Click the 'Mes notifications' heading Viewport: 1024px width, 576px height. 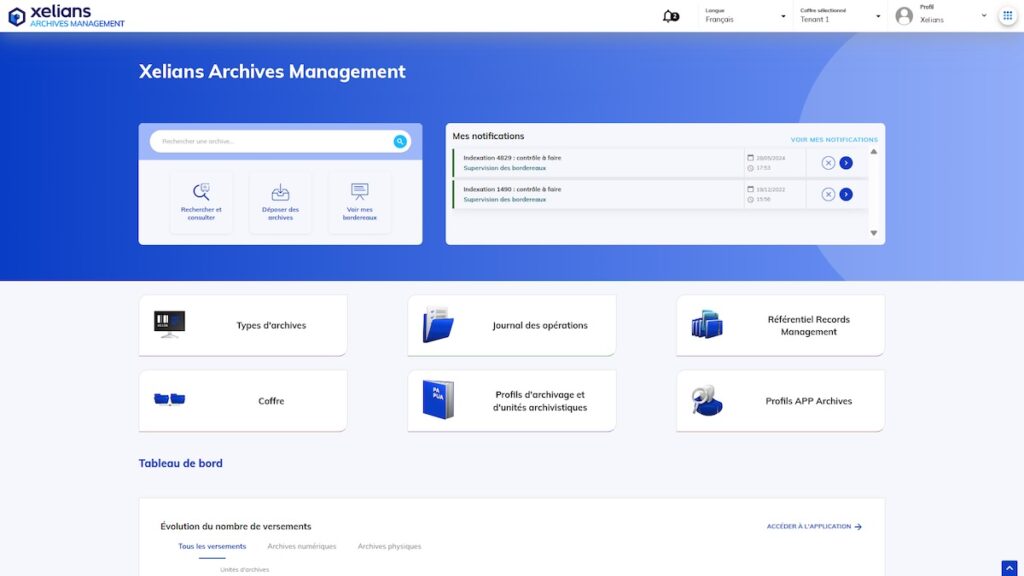coord(488,136)
